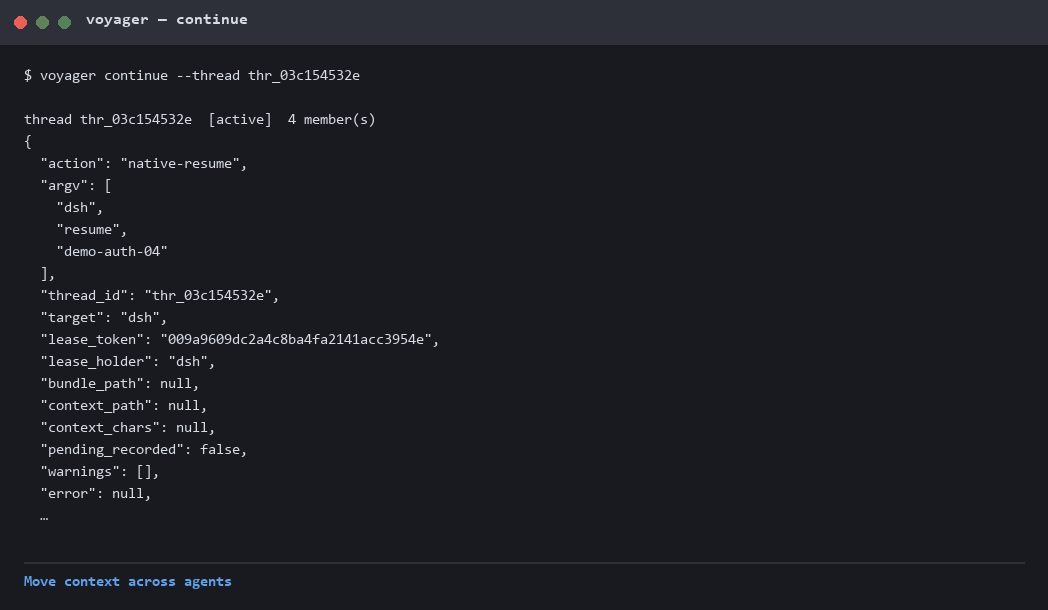The image size is (1048, 610).
Task: Click the '"resume",' argv entry
Action: click(92, 230)
